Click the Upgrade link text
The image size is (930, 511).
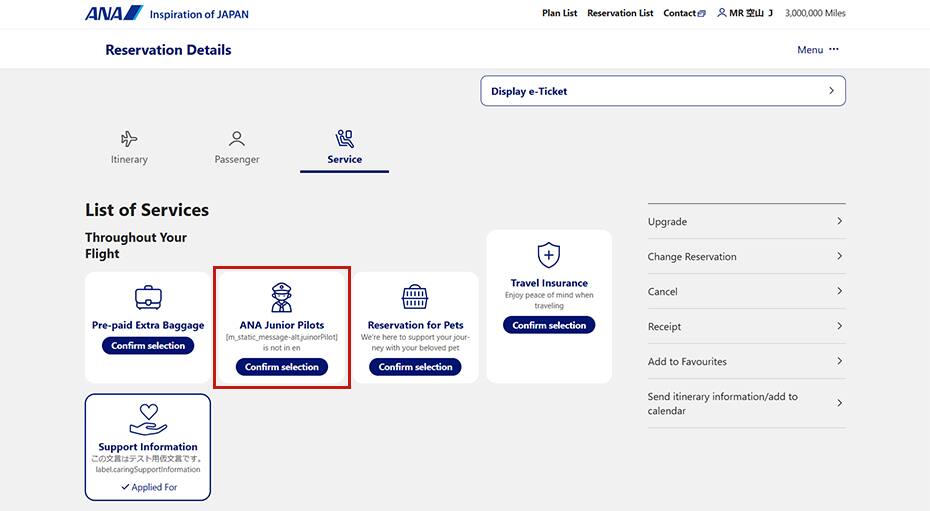667,222
